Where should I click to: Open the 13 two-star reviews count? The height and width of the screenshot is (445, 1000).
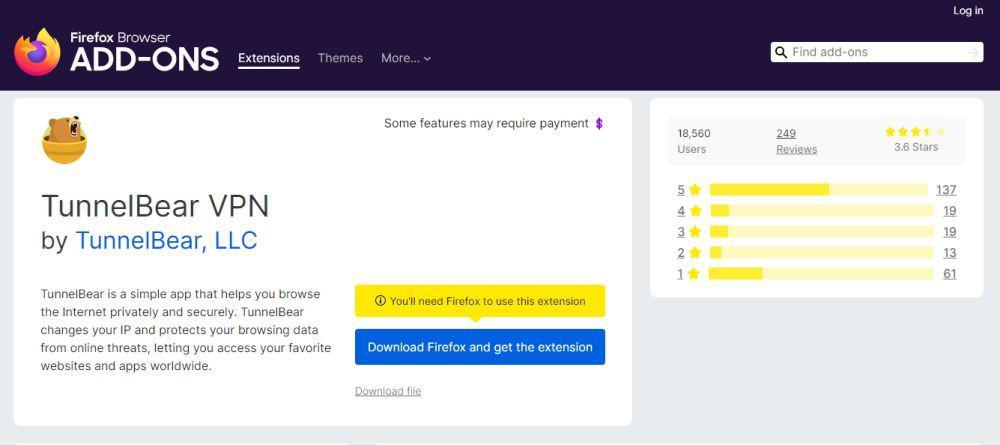click(x=950, y=253)
